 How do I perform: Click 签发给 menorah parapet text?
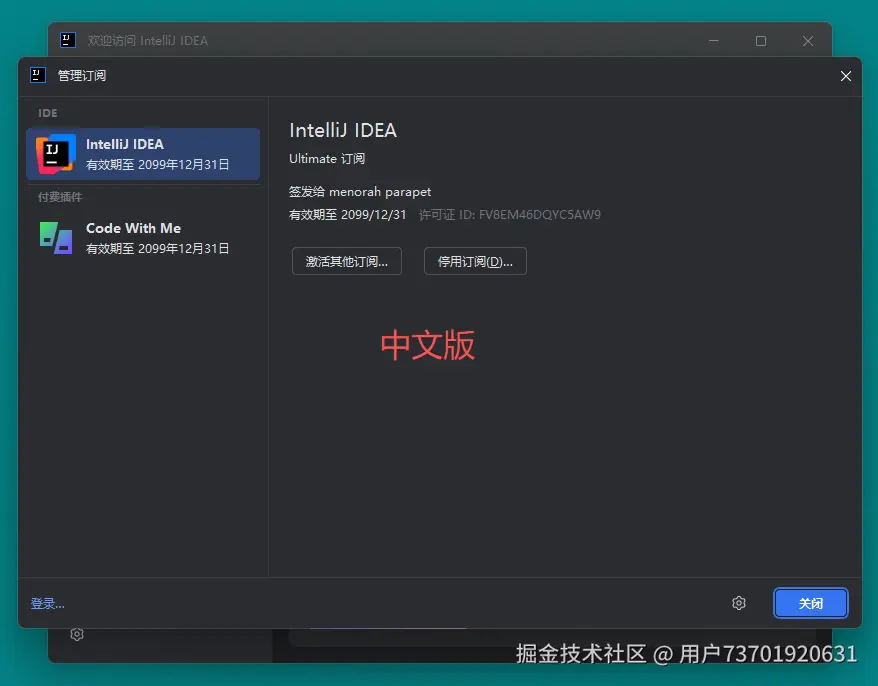[360, 192]
